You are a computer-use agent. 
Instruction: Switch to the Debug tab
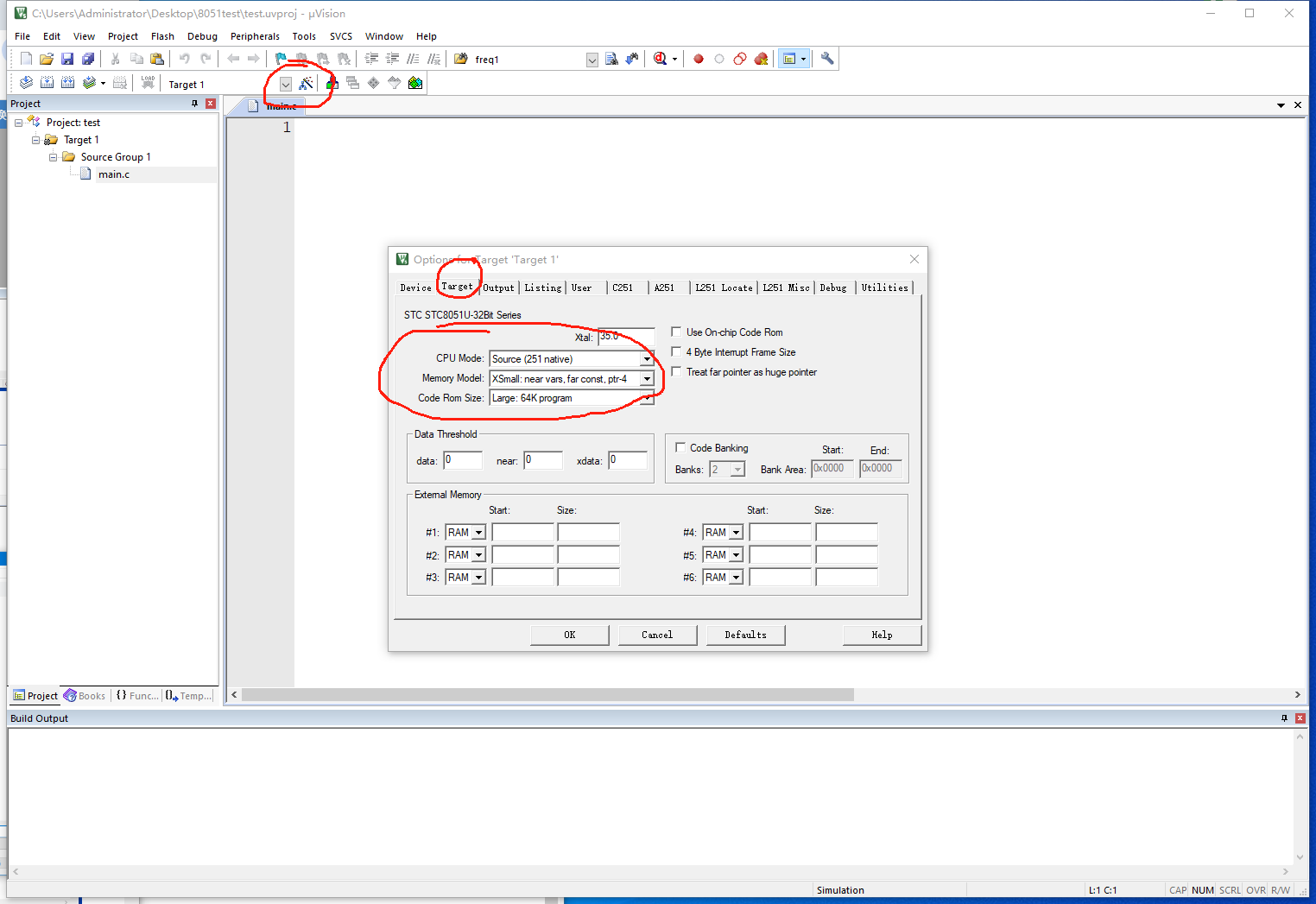coord(833,288)
